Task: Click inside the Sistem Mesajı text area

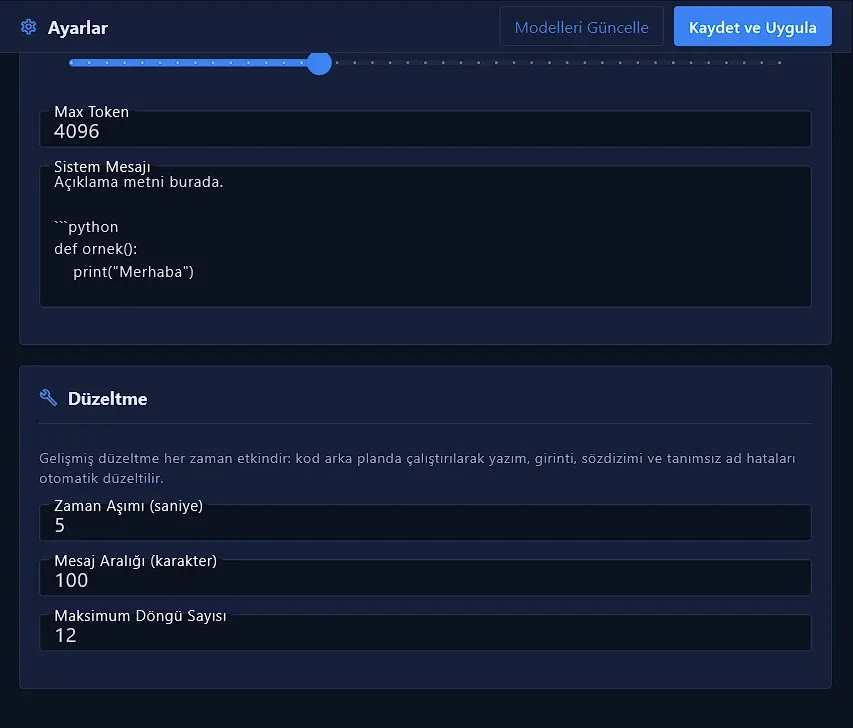Action: 425,236
